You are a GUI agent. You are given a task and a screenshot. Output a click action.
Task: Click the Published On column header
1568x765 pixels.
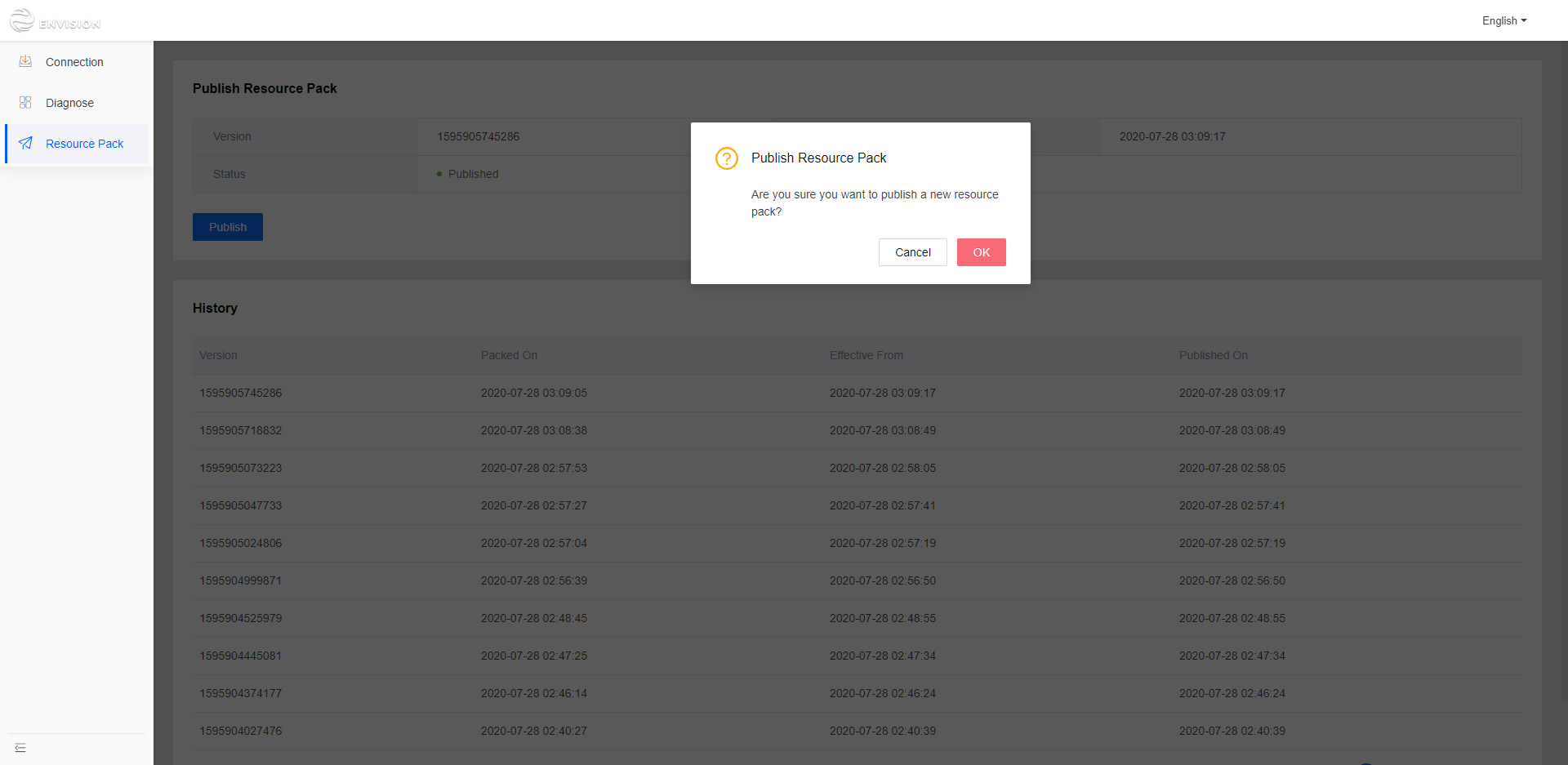pos(1213,356)
